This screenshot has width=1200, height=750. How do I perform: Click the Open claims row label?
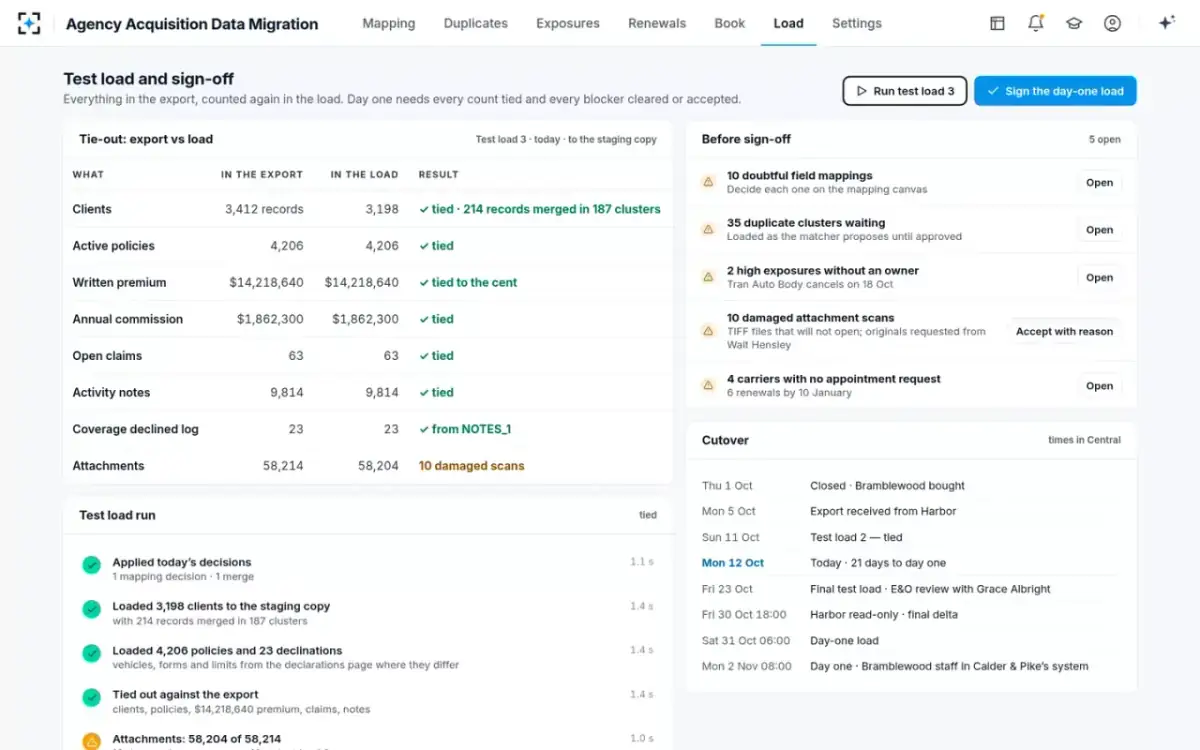click(107, 356)
